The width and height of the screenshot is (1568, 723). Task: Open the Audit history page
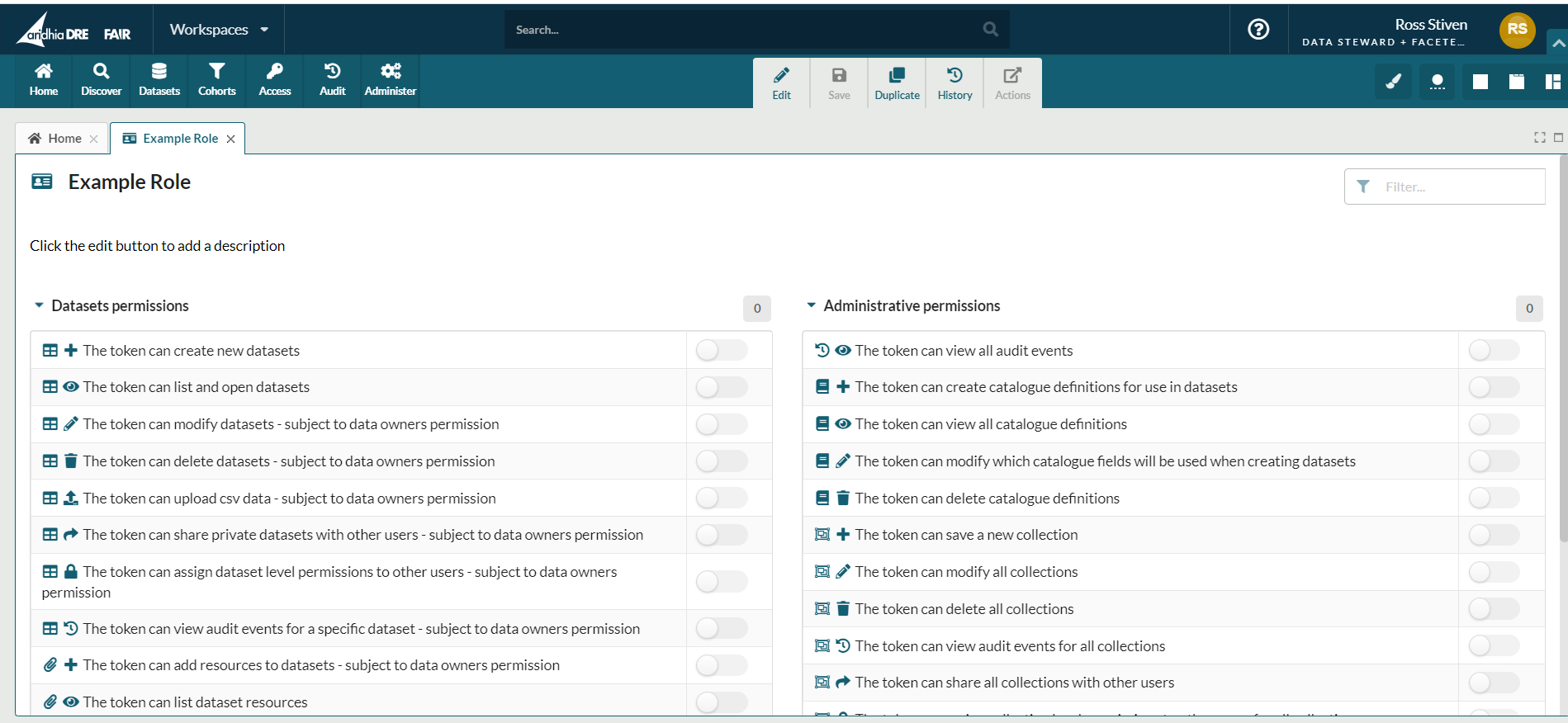pyautogui.click(x=332, y=80)
